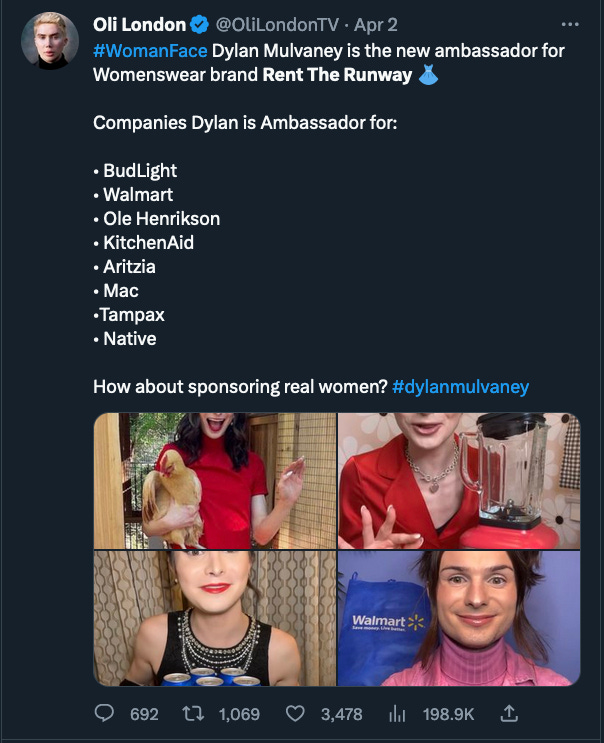Like the tweet with heart icon

point(295,714)
